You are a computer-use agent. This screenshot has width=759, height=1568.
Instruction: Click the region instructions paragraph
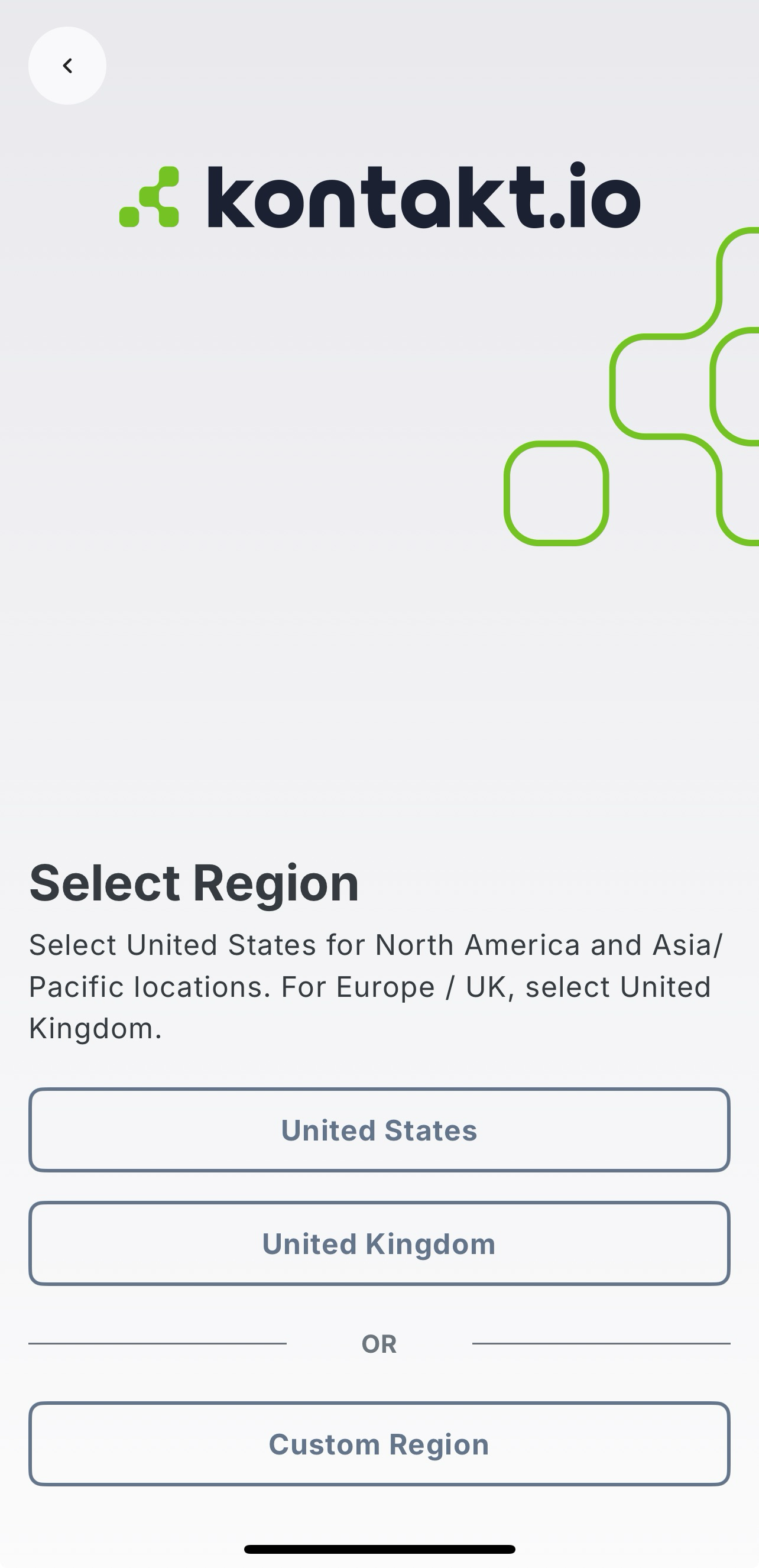[375, 986]
